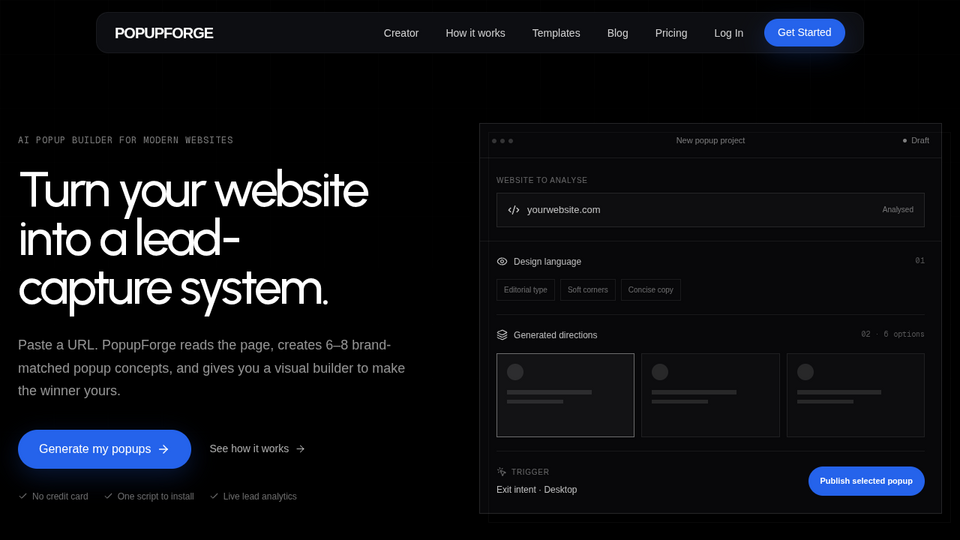Click checkmark beside One script to install
The height and width of the screenshot is (540, 960).
(108, 496)
